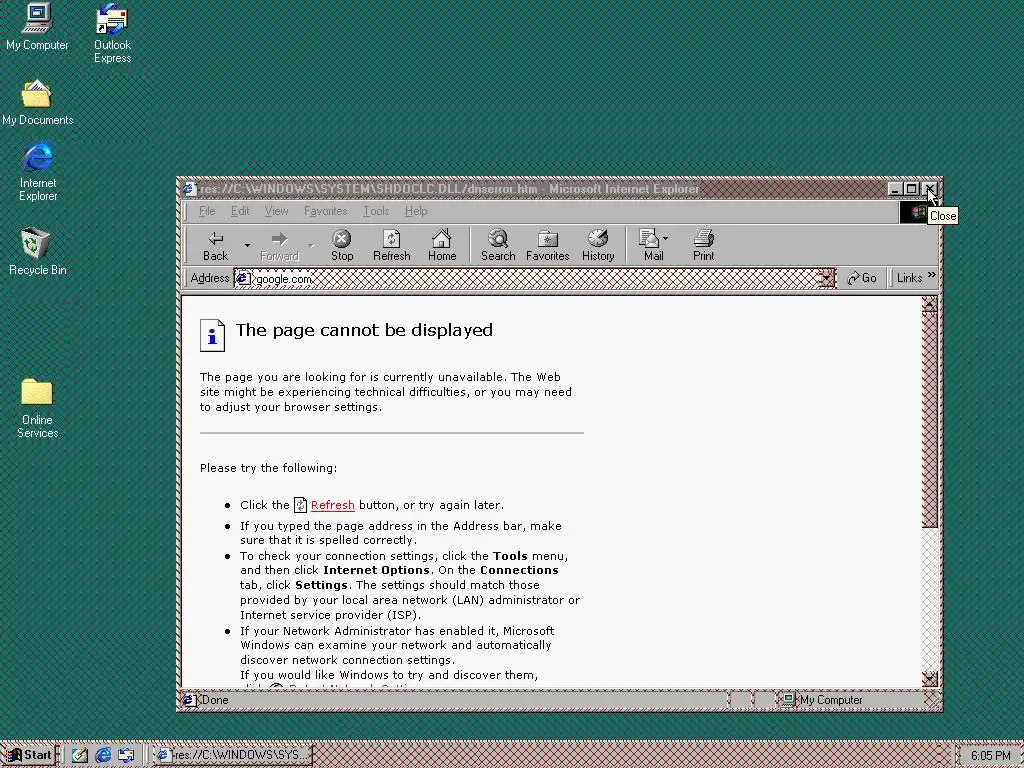
Task: Click the Done status bar text
Action: [x=215, y=700]
